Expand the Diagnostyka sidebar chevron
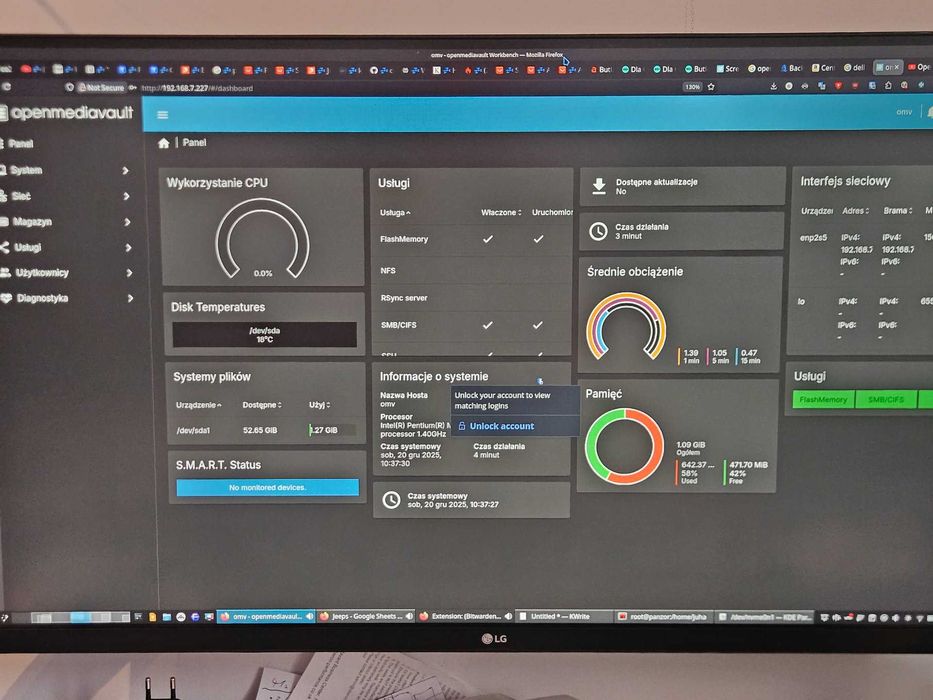The height and width of the screenshot is (700, 933). click(130, 298)
